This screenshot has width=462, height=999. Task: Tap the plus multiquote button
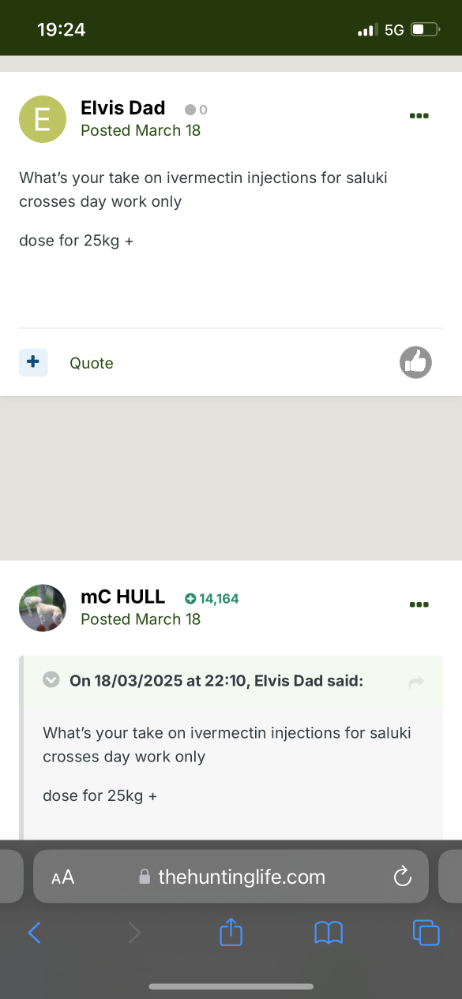33,363
